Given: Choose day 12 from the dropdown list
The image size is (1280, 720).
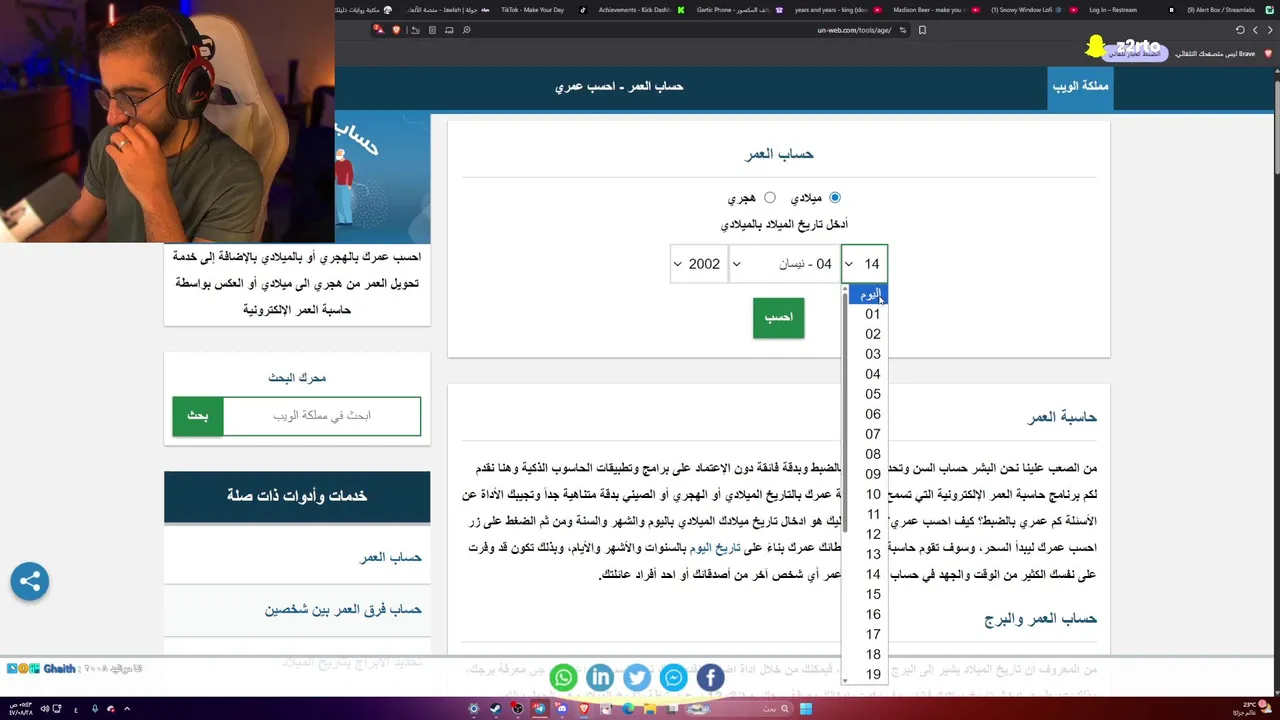Looking at the screenshot, I should point(867,534).
